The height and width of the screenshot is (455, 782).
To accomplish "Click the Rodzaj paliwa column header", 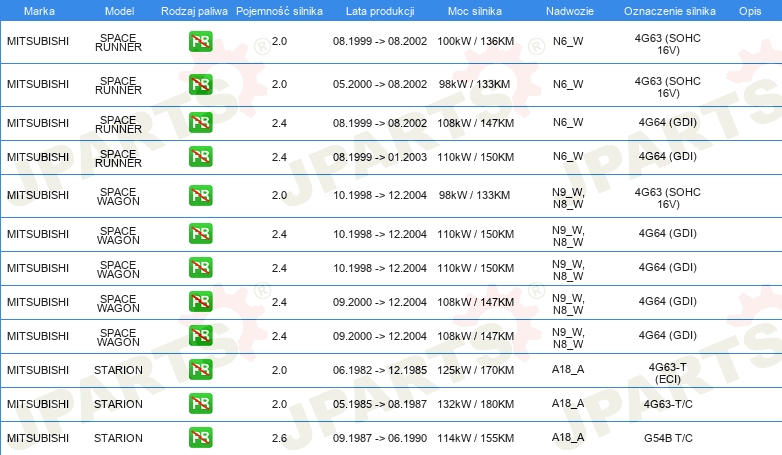I will 194,11.
